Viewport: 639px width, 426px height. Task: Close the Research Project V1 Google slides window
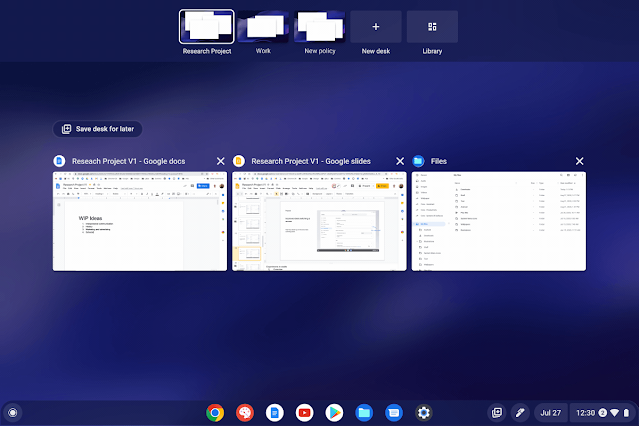coord(400,161)
